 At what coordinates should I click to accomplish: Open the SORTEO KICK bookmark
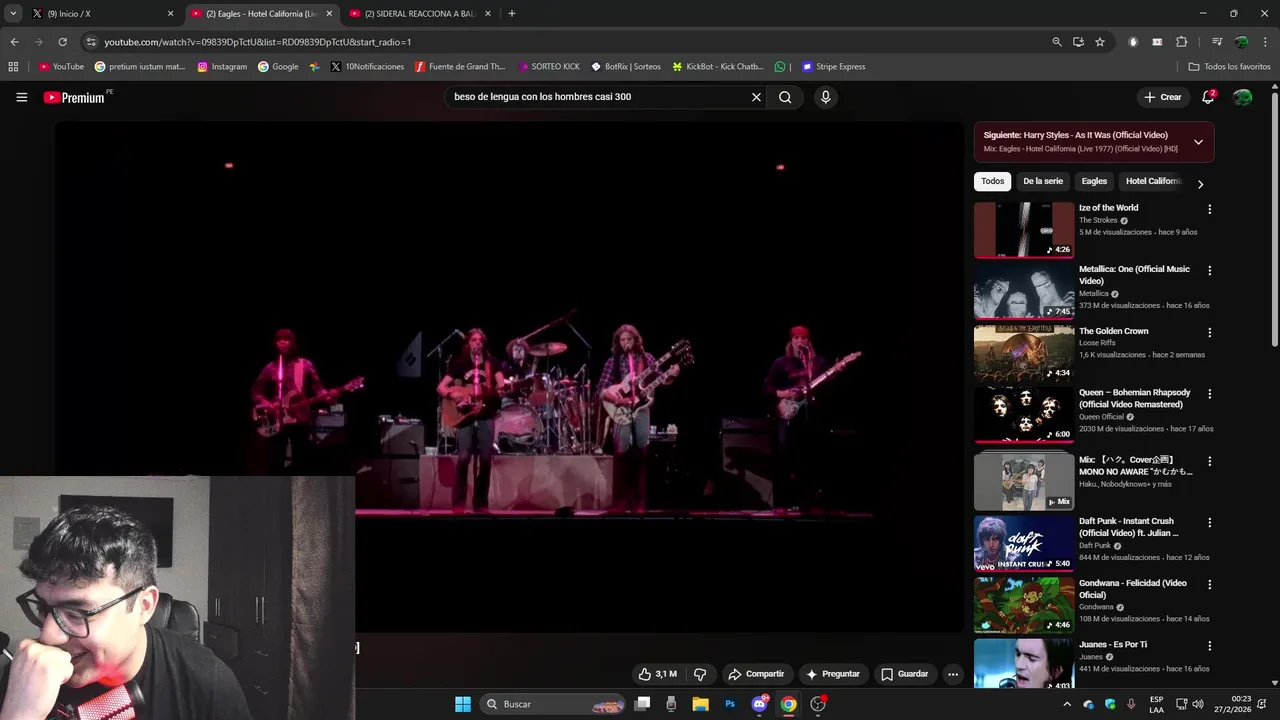pyautogui.click(x=549, y=67)
